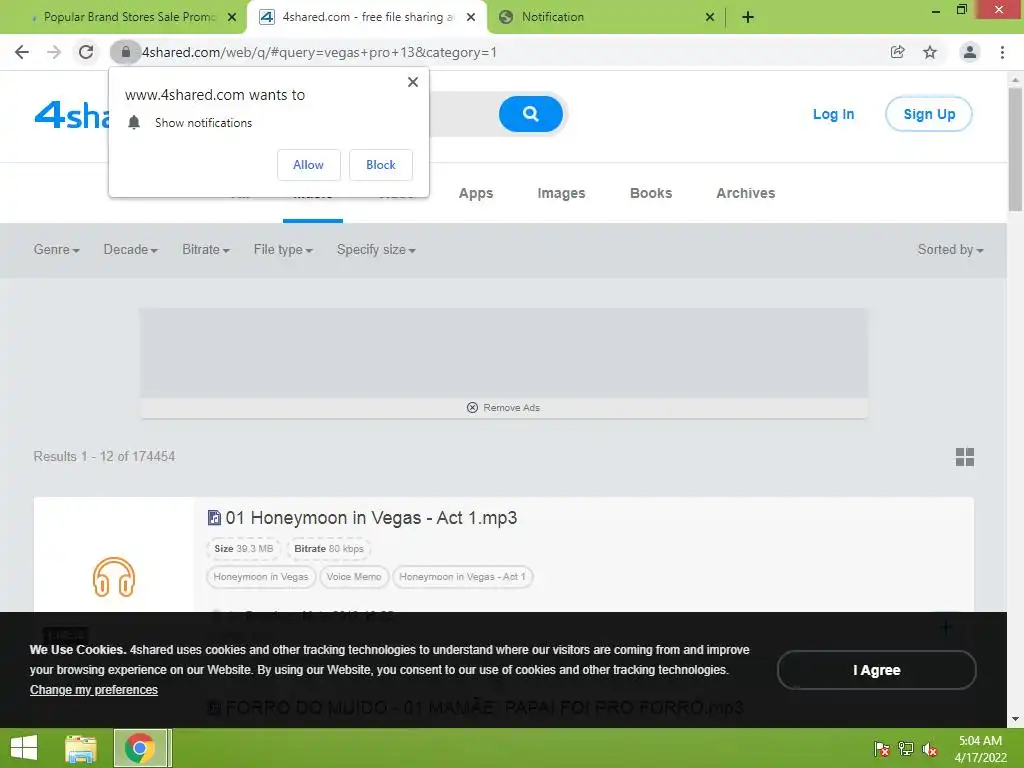Open Change my preferences link
Image resolution: width=1024 pixels, height=768 pixels.
[x=94, y=690]
